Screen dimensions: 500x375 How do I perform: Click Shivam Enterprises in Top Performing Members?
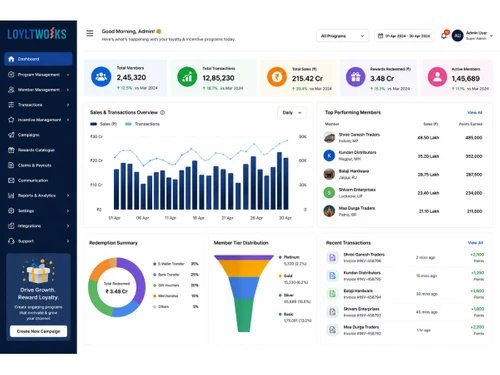357,190
